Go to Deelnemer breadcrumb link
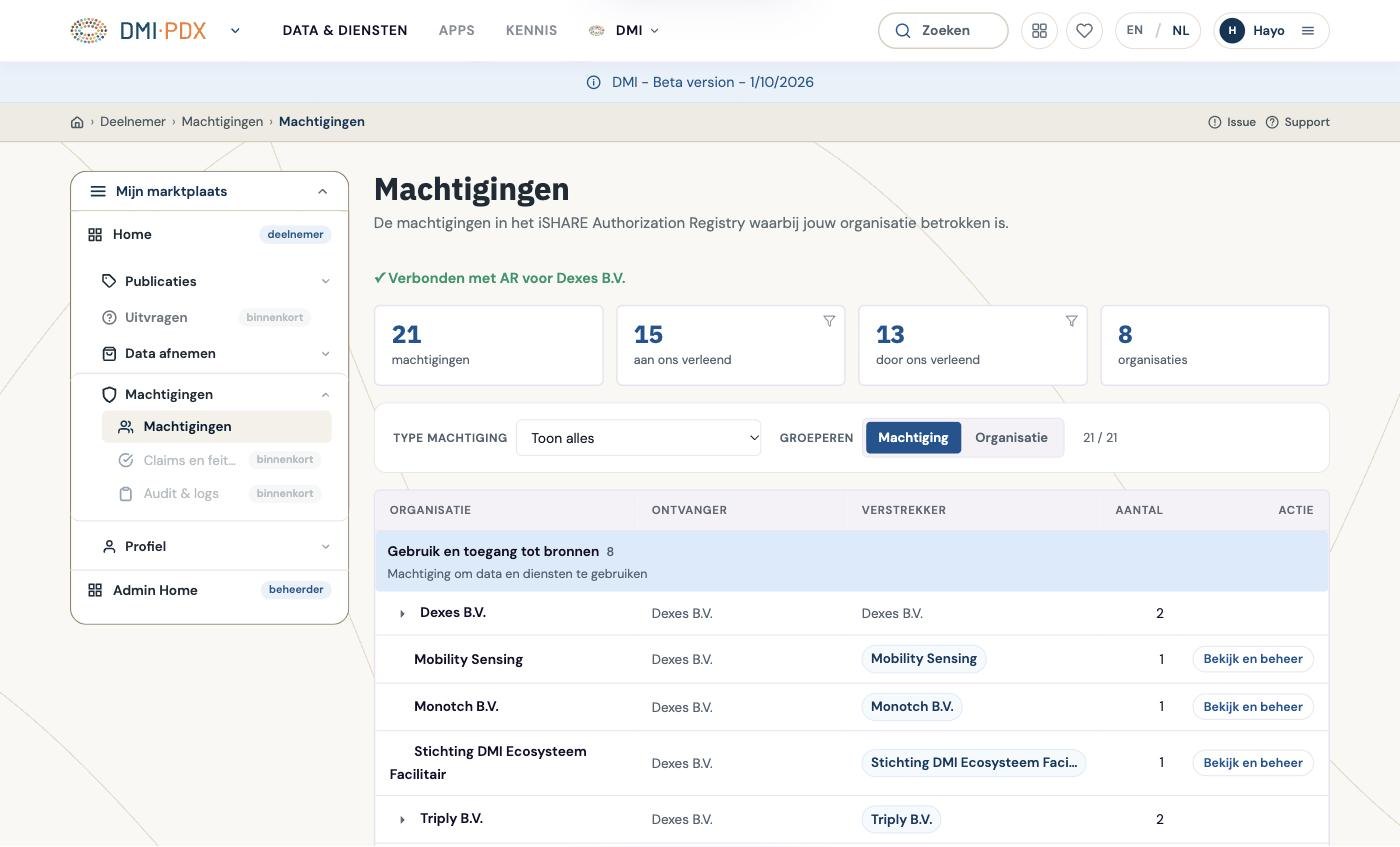The height and width of the screenshot is (847, 1400). (133, 122)
